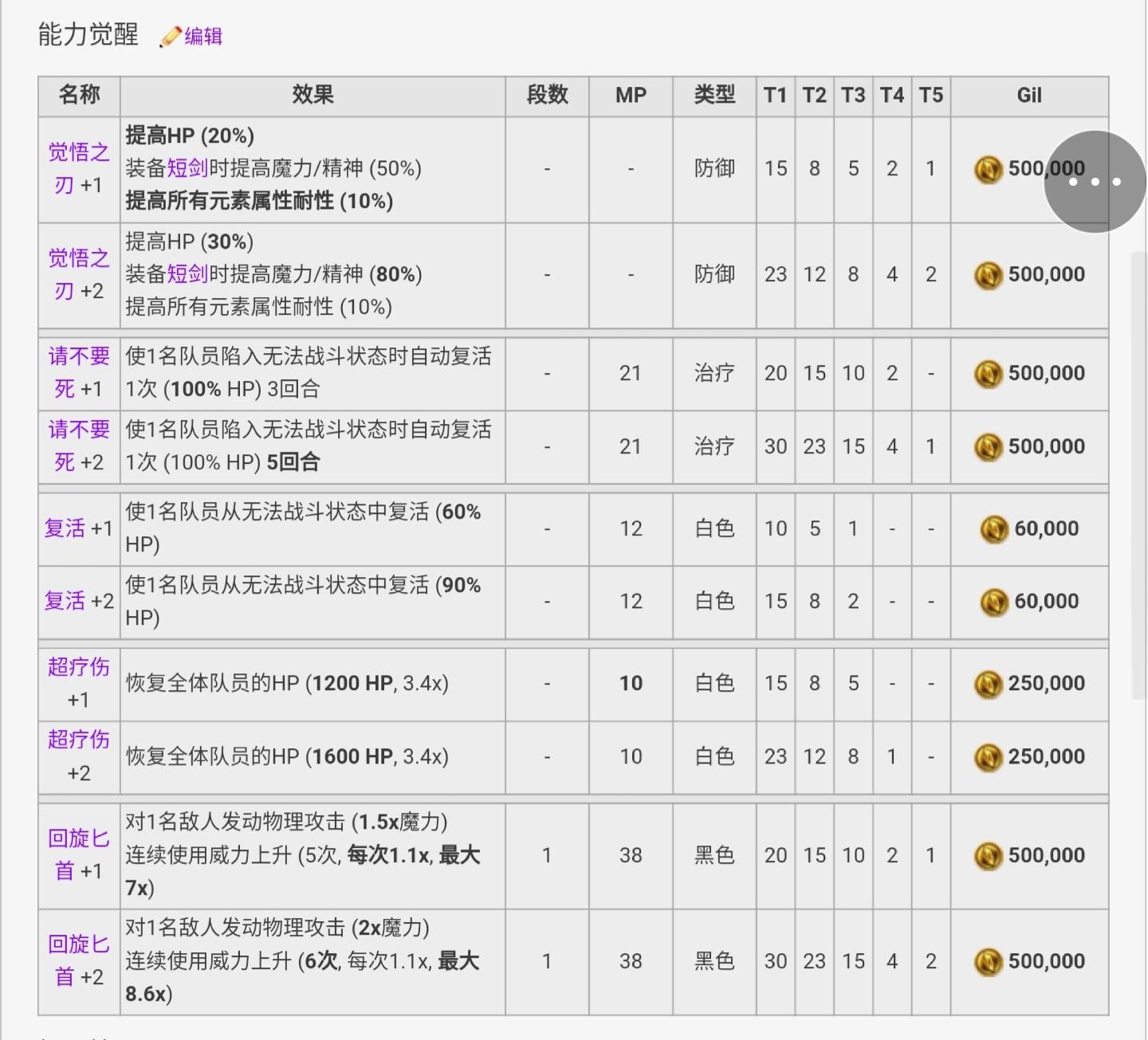Screen dimensions: 1148x1040
Task: Open the 编辑 link next to heading
Action: 203,37
